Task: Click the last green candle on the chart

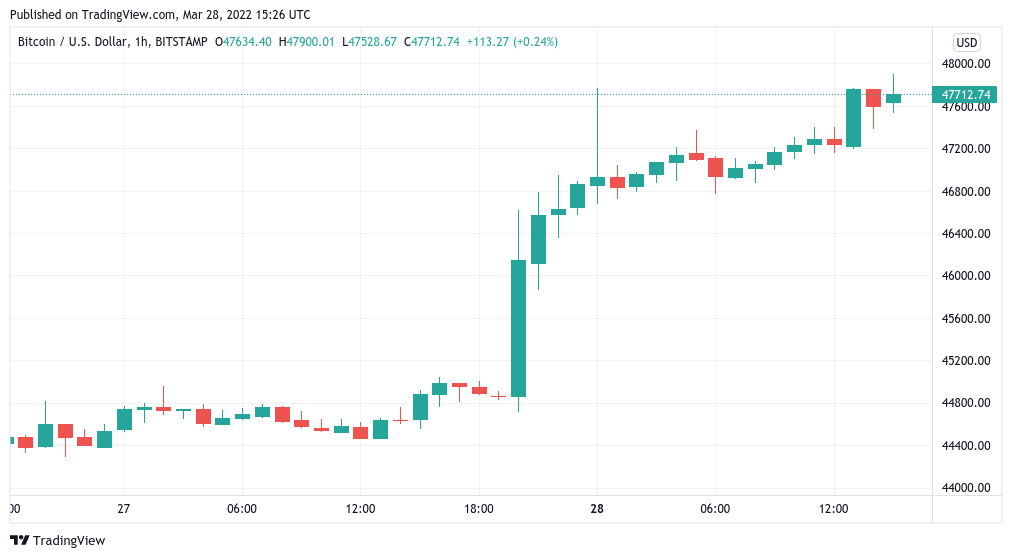Action: pyautogui.click(x=893, y=98)
